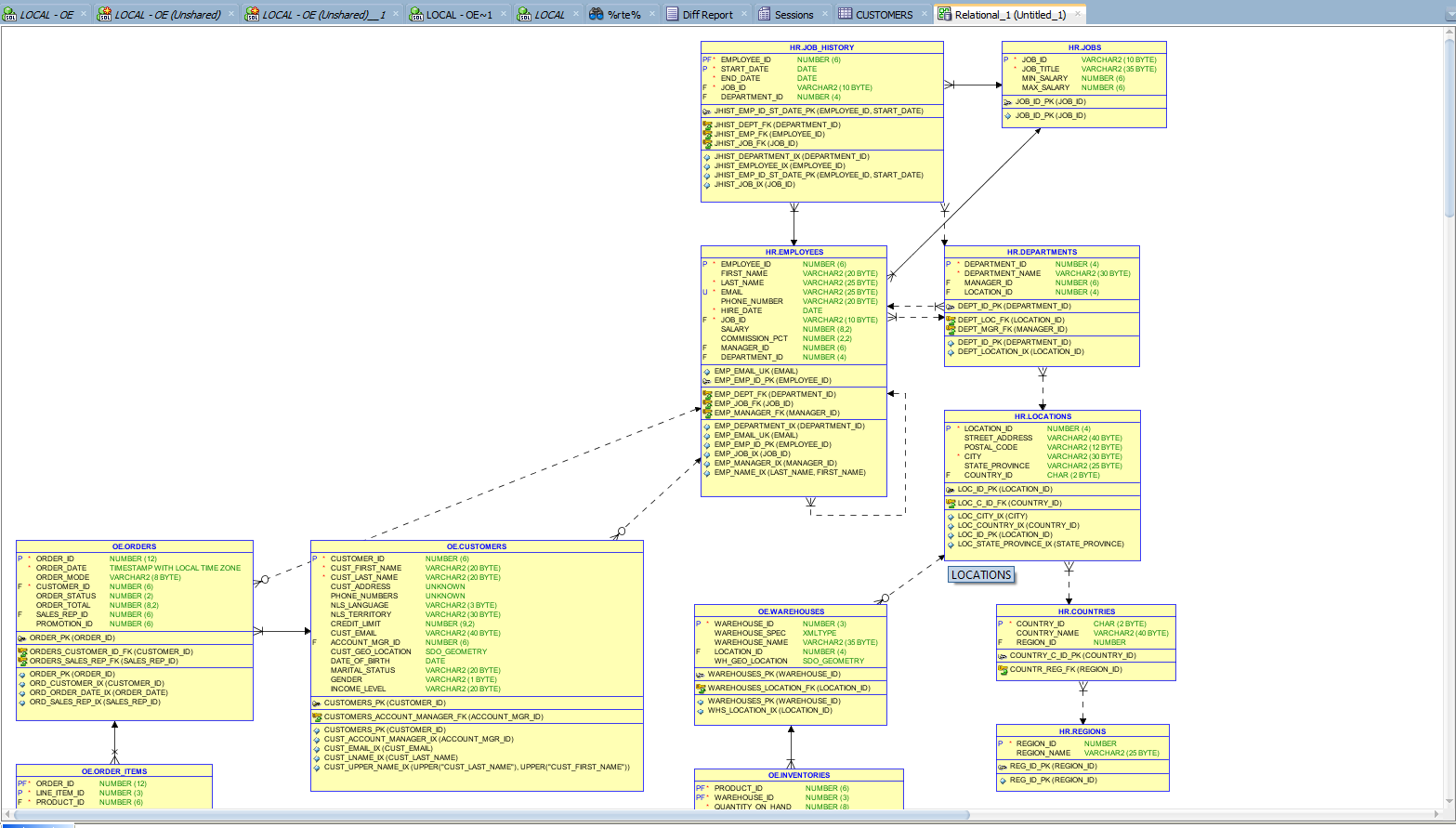Select the OE.CUSTOMERS table title bar
The image size is (1456, 828).
pos(477,546)
